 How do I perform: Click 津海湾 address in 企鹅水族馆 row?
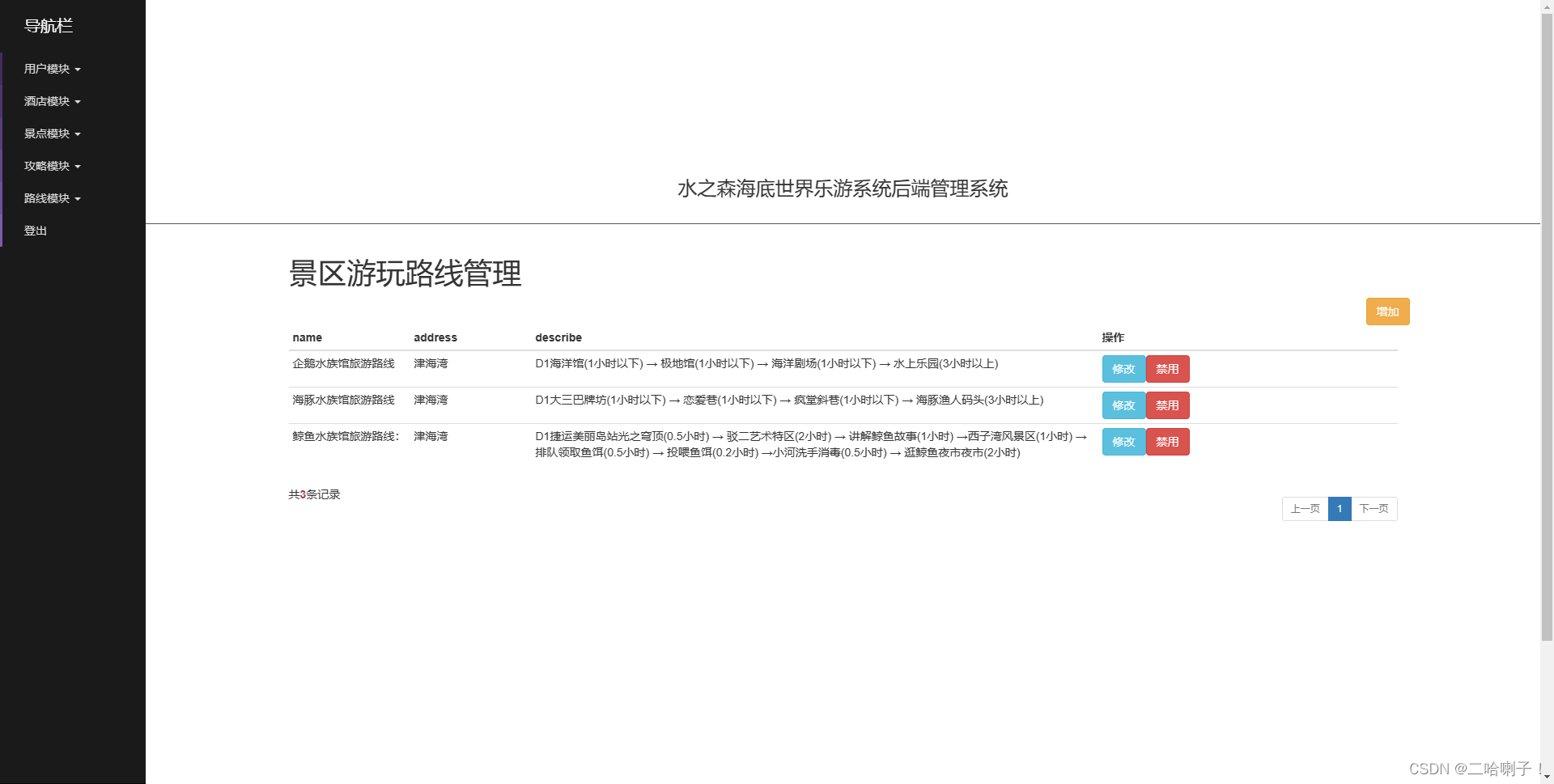[x=431, y=364]
